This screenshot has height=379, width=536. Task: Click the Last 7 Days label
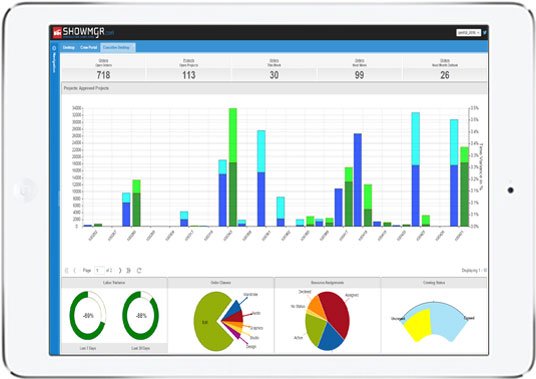coord(88,348)
